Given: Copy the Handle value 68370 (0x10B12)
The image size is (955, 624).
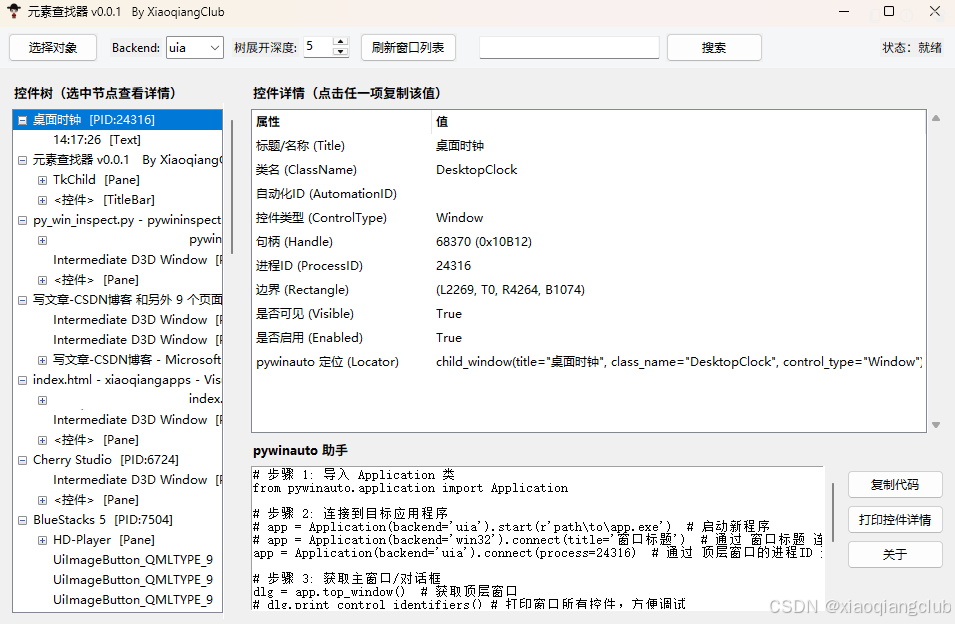Looking at the screenshot, I should pos(484,242).
